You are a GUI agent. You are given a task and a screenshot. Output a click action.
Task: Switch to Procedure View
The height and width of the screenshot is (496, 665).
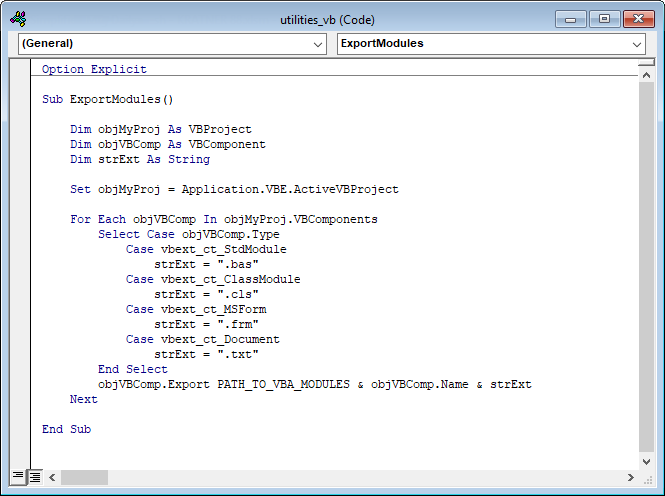18,476
